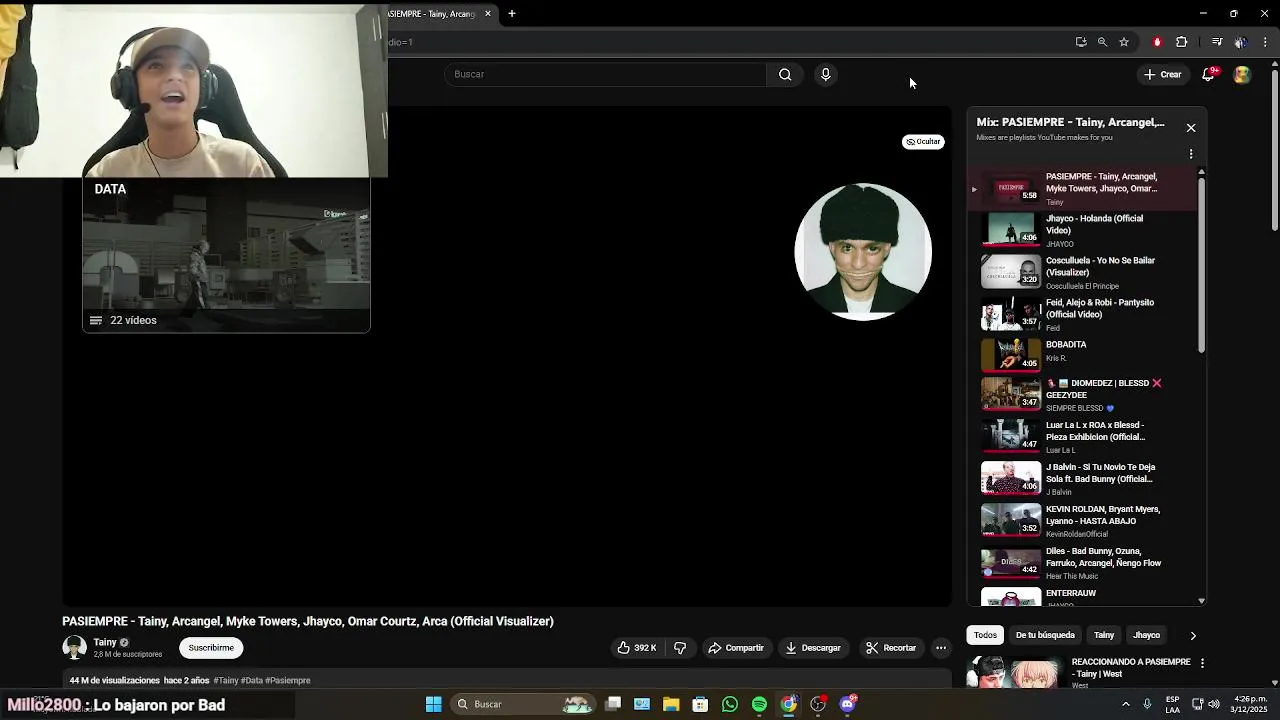Select the Tainy filter chip
The image size is (1280, 720).
point(1104,635)
